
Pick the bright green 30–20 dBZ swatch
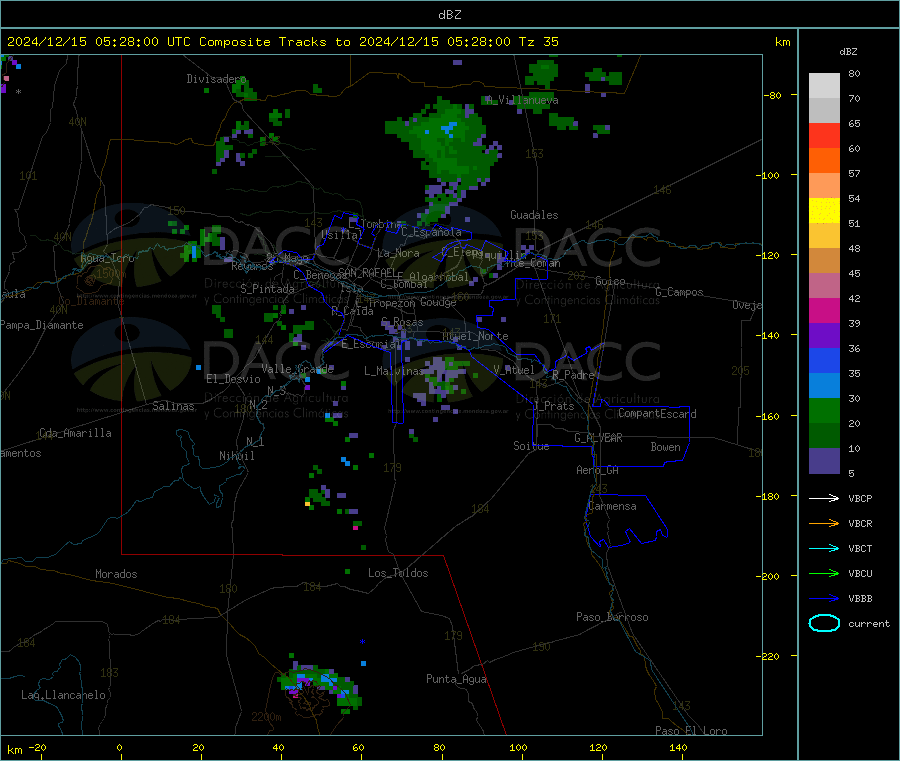tap(824, 410)
